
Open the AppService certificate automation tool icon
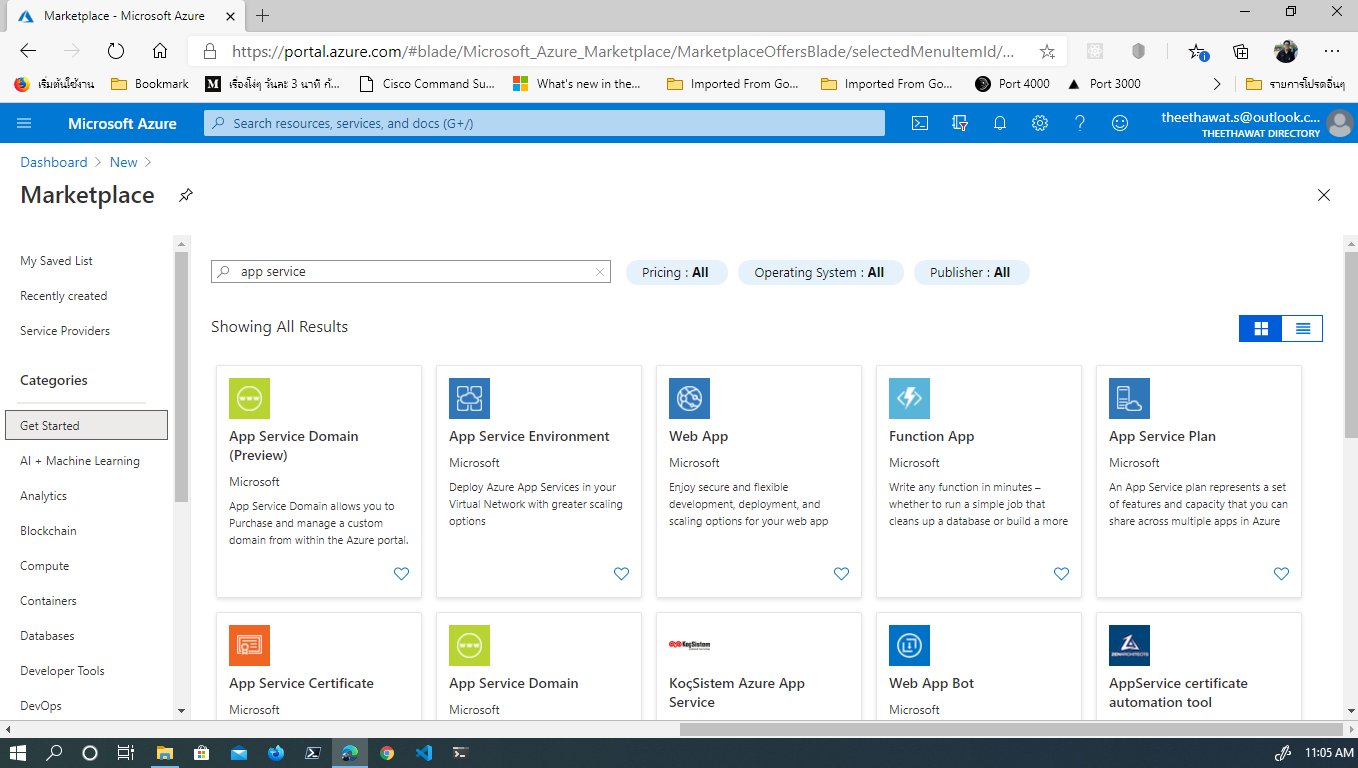click(x=1129, y=645)
